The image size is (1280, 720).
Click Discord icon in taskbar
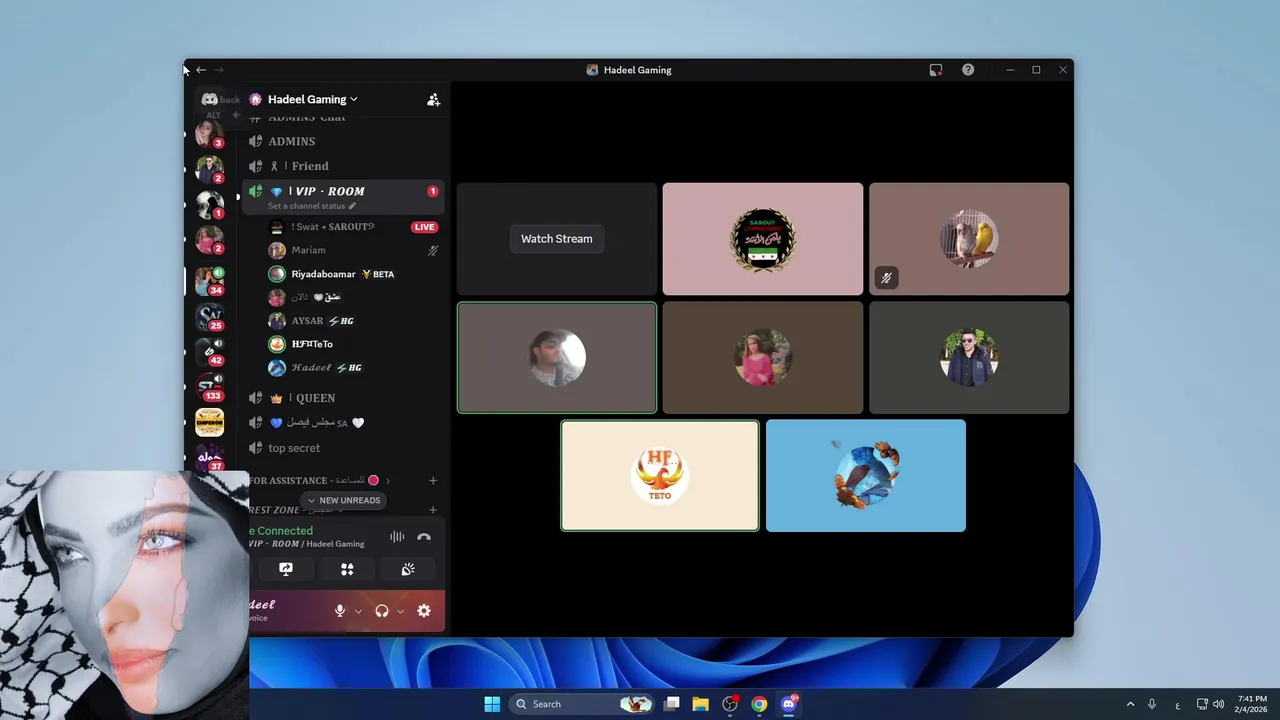coord(789,704)
